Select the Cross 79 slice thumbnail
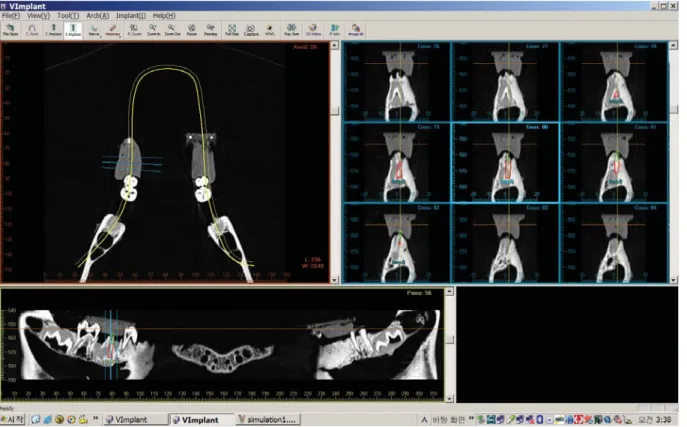687x427 pixels. pos(397,162)
